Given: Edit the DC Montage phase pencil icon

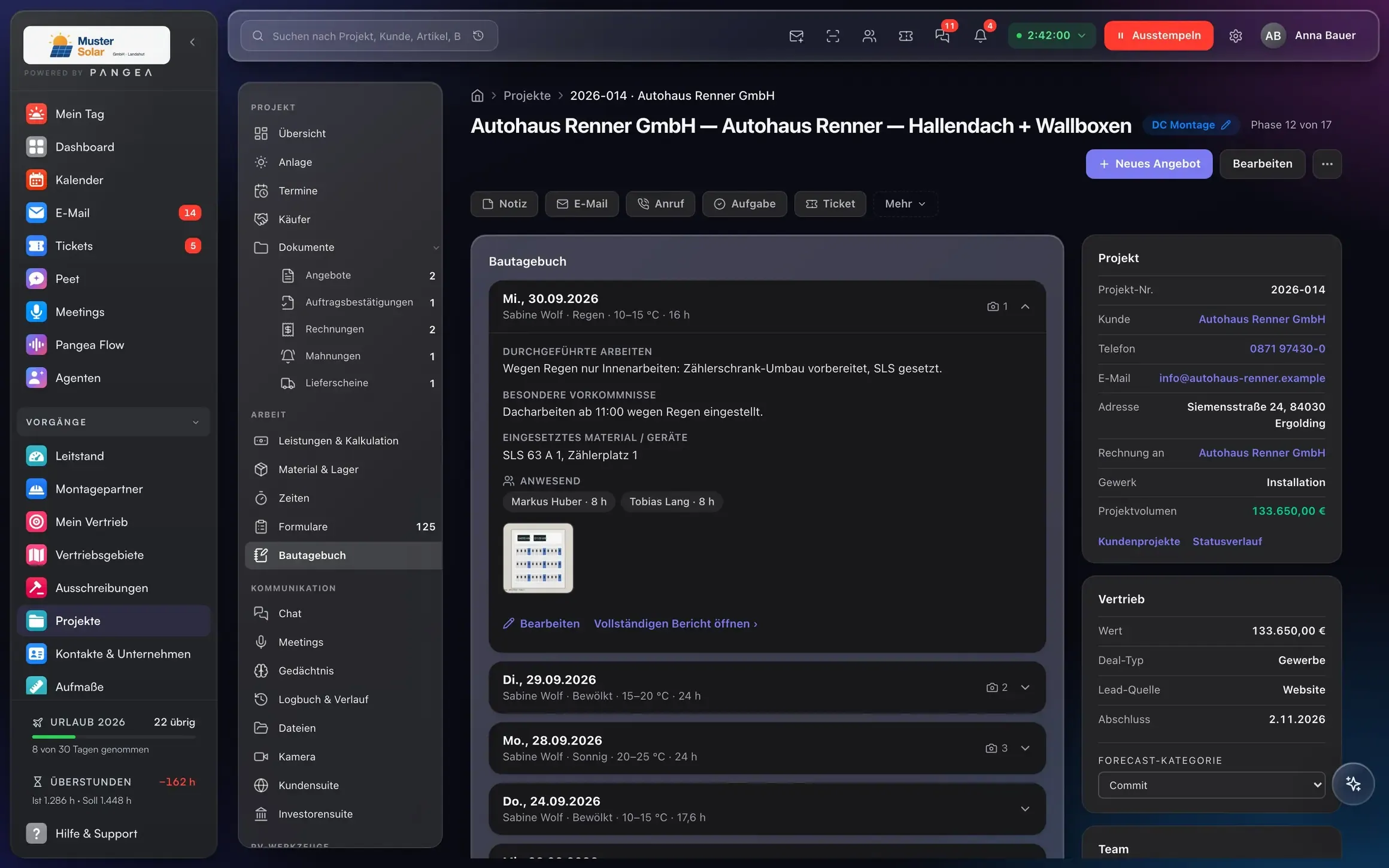Looking at the screenshot, I should [x=1226, y=125].
